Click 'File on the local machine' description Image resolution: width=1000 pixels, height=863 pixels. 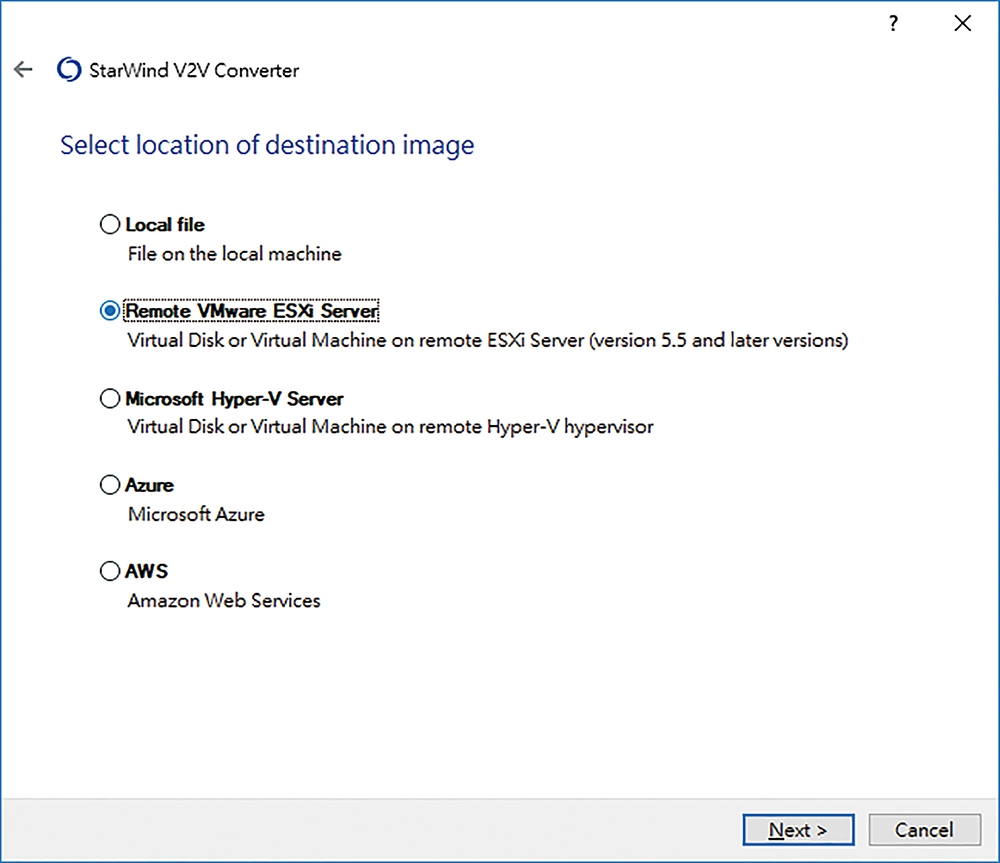pyautogui.click(x=235, y=254)
